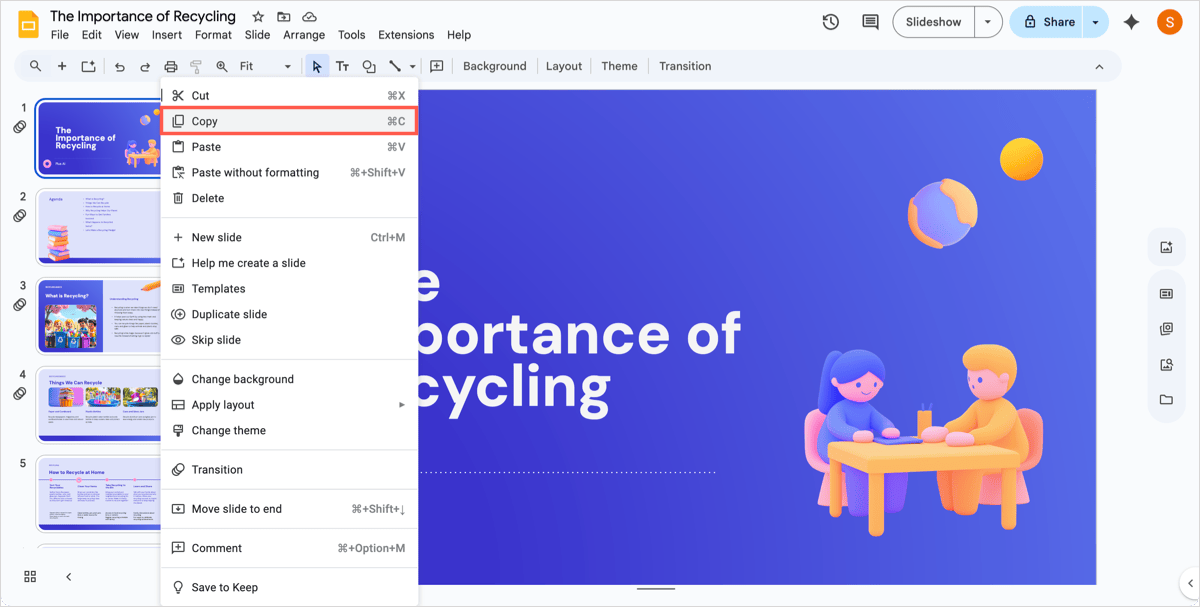Choose Copy in the context menu
The width and height of the screenshot is (1200, 607).
click(x=289, y=121)
